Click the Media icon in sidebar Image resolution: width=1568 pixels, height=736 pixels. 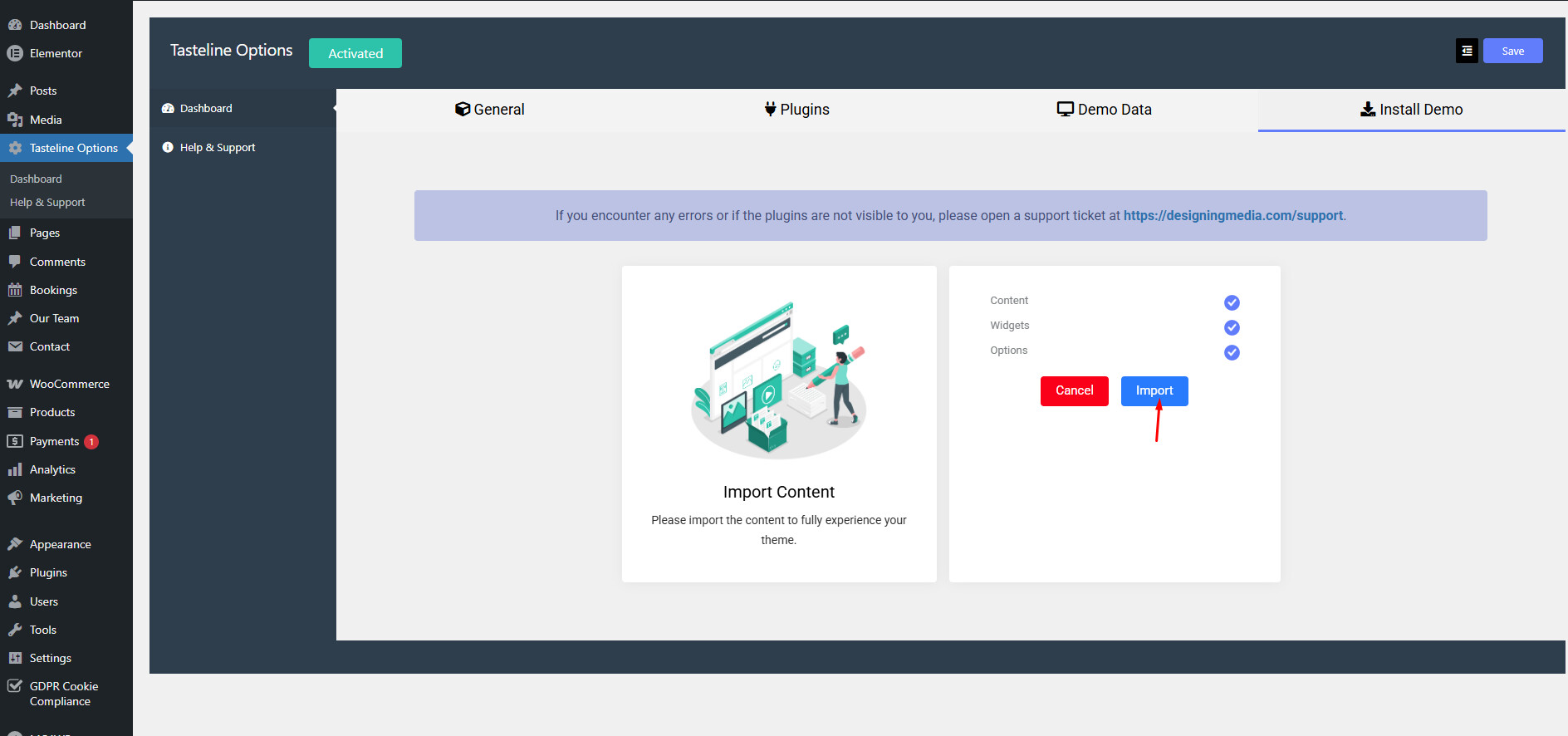tap(15, 120)
